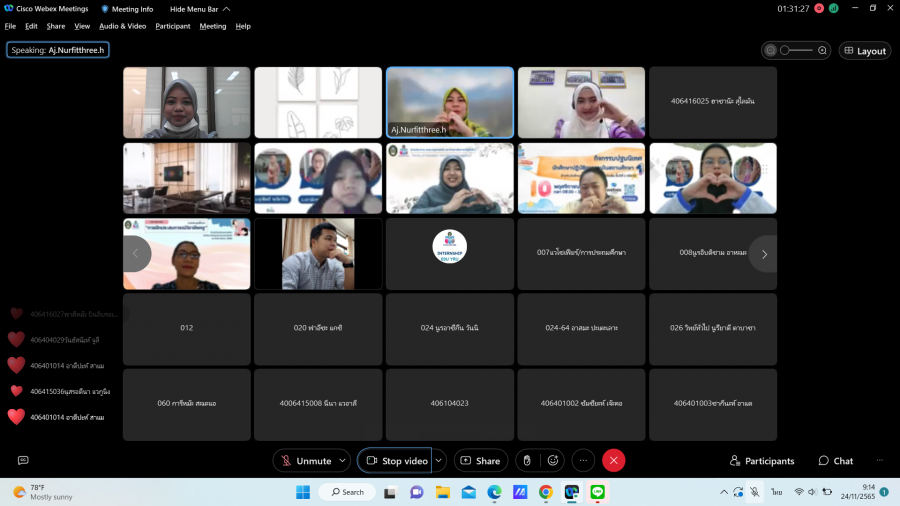This screenshot has height=506, width=900.
Task: Open the emoji reactions picker
Action: pos(553,460)
